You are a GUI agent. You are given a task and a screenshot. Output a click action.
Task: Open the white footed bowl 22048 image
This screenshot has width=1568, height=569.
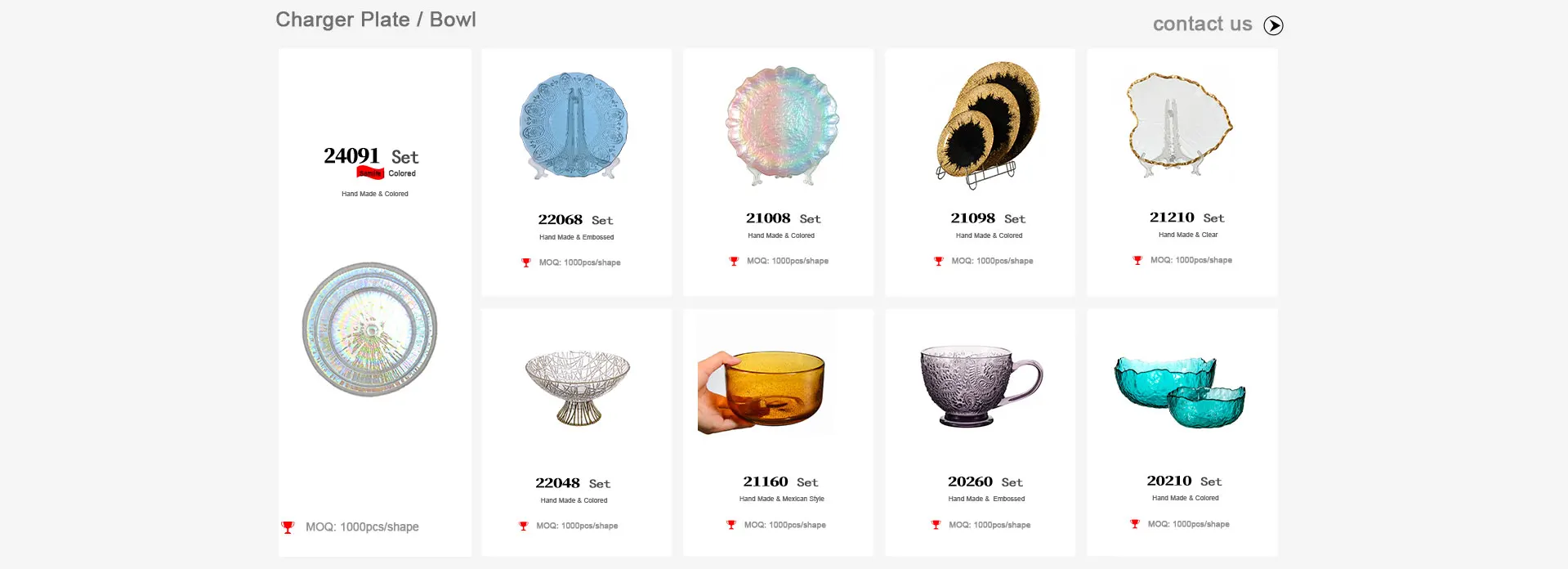pos(578,388)
